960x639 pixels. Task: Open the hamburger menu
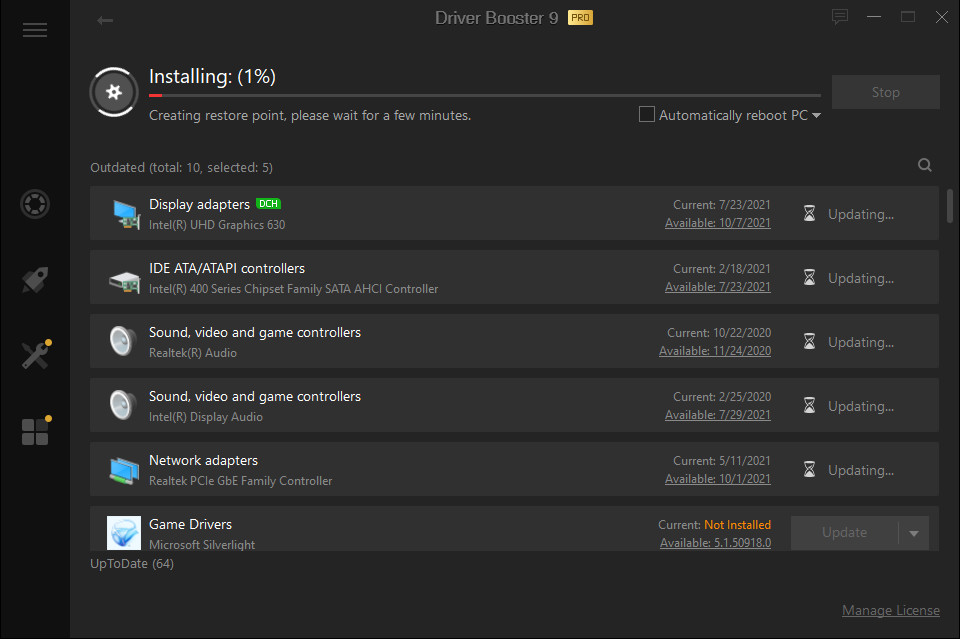point(35,30)
